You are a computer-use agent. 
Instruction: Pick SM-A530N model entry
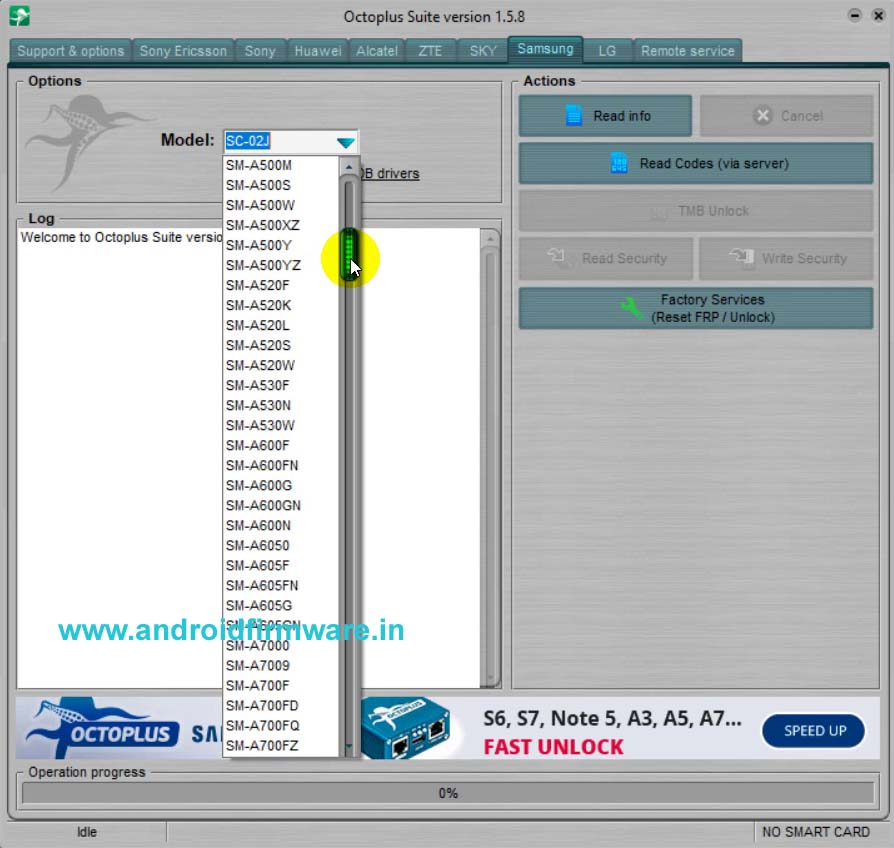281,405
